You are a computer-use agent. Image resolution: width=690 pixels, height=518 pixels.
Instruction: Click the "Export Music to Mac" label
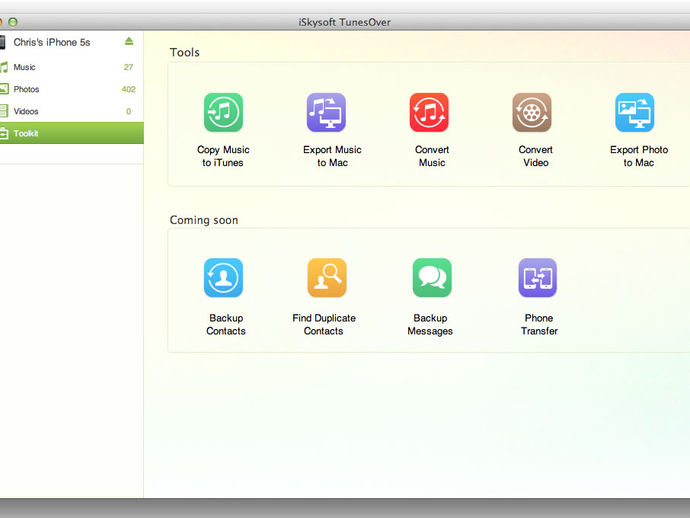[332, 156]
